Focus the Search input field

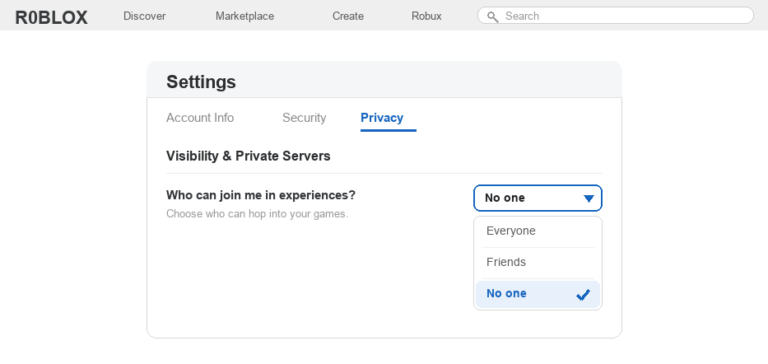tap(615, 16)
